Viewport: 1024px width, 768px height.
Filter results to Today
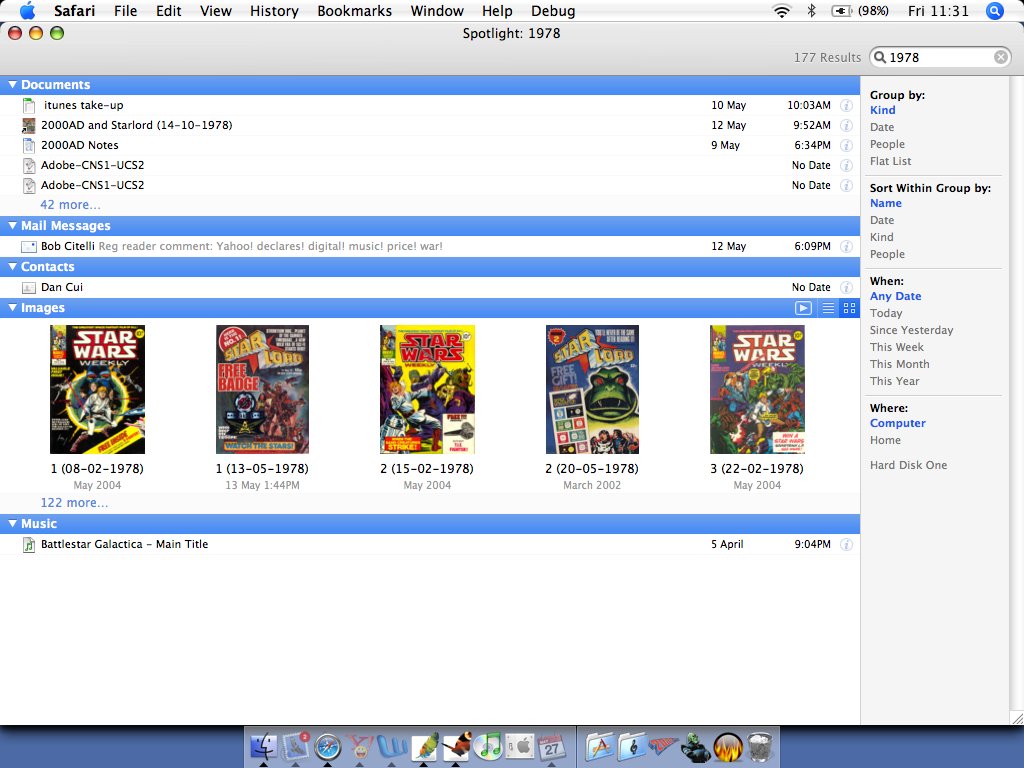tap(886, 313)
